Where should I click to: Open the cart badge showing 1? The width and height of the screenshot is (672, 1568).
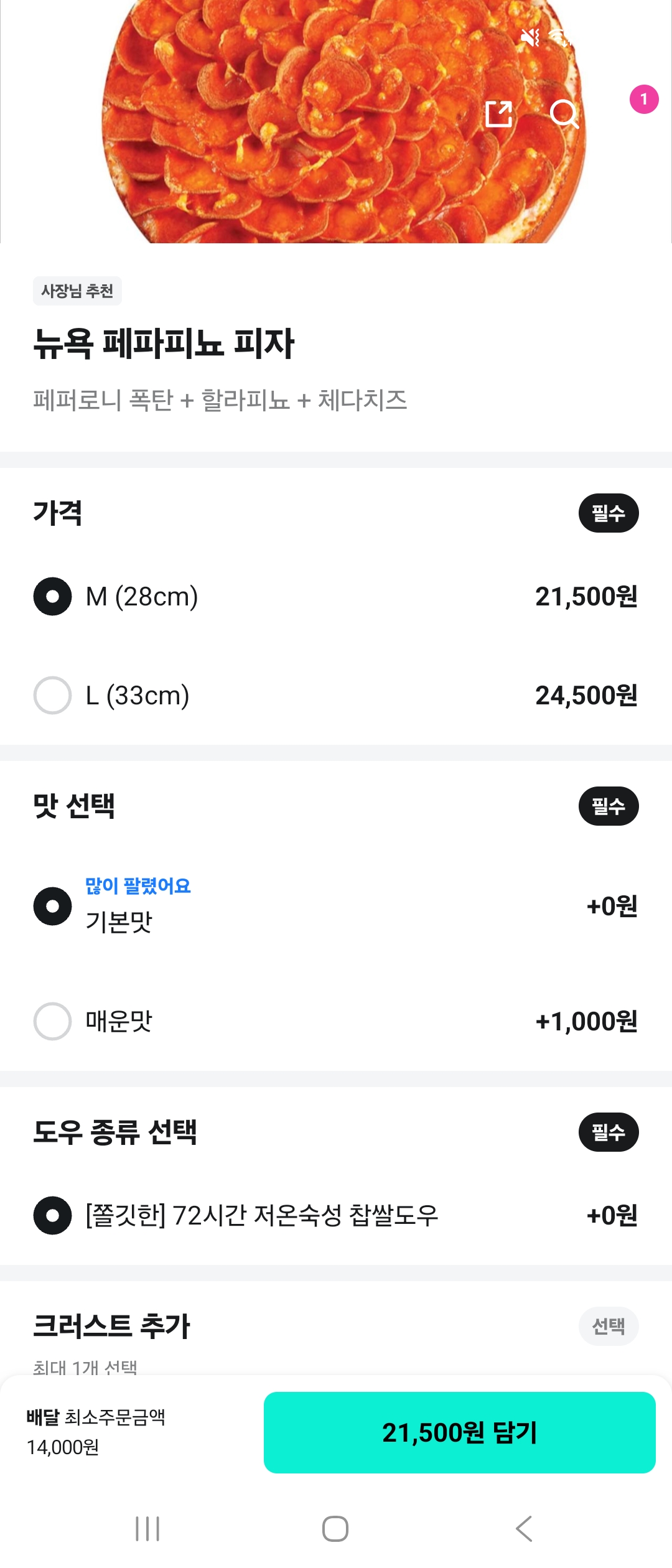643,100
